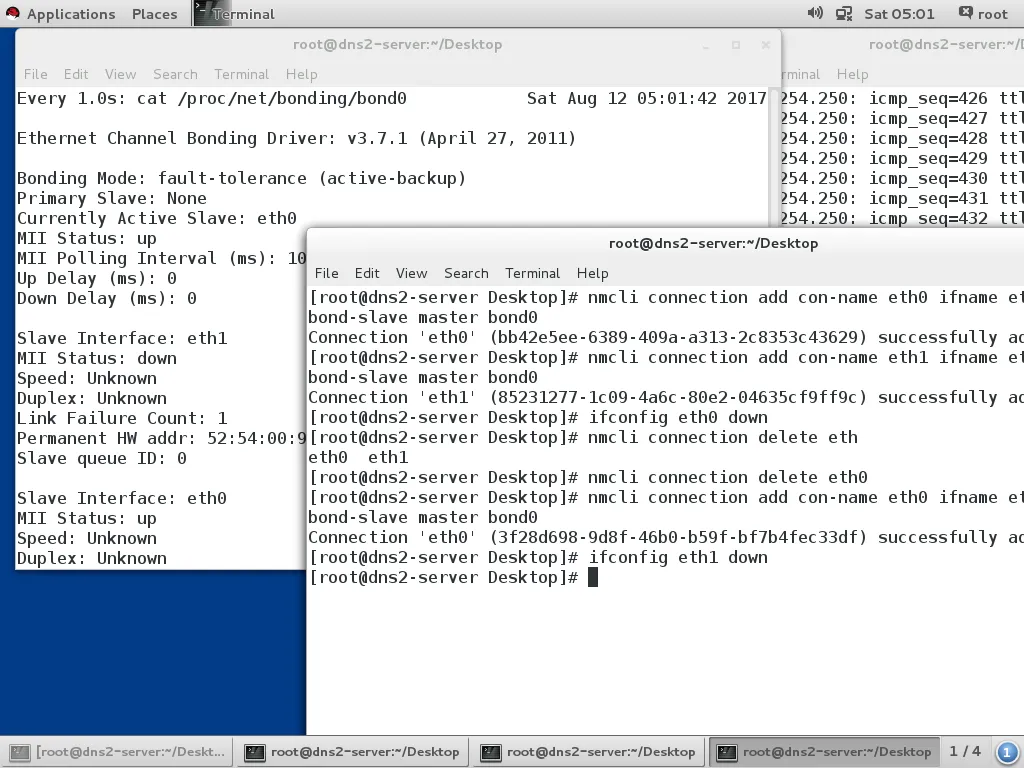This screenshot has height=768, width=1024.
Task: Open View menu in bonding watch window
Action: pos(120,74)
